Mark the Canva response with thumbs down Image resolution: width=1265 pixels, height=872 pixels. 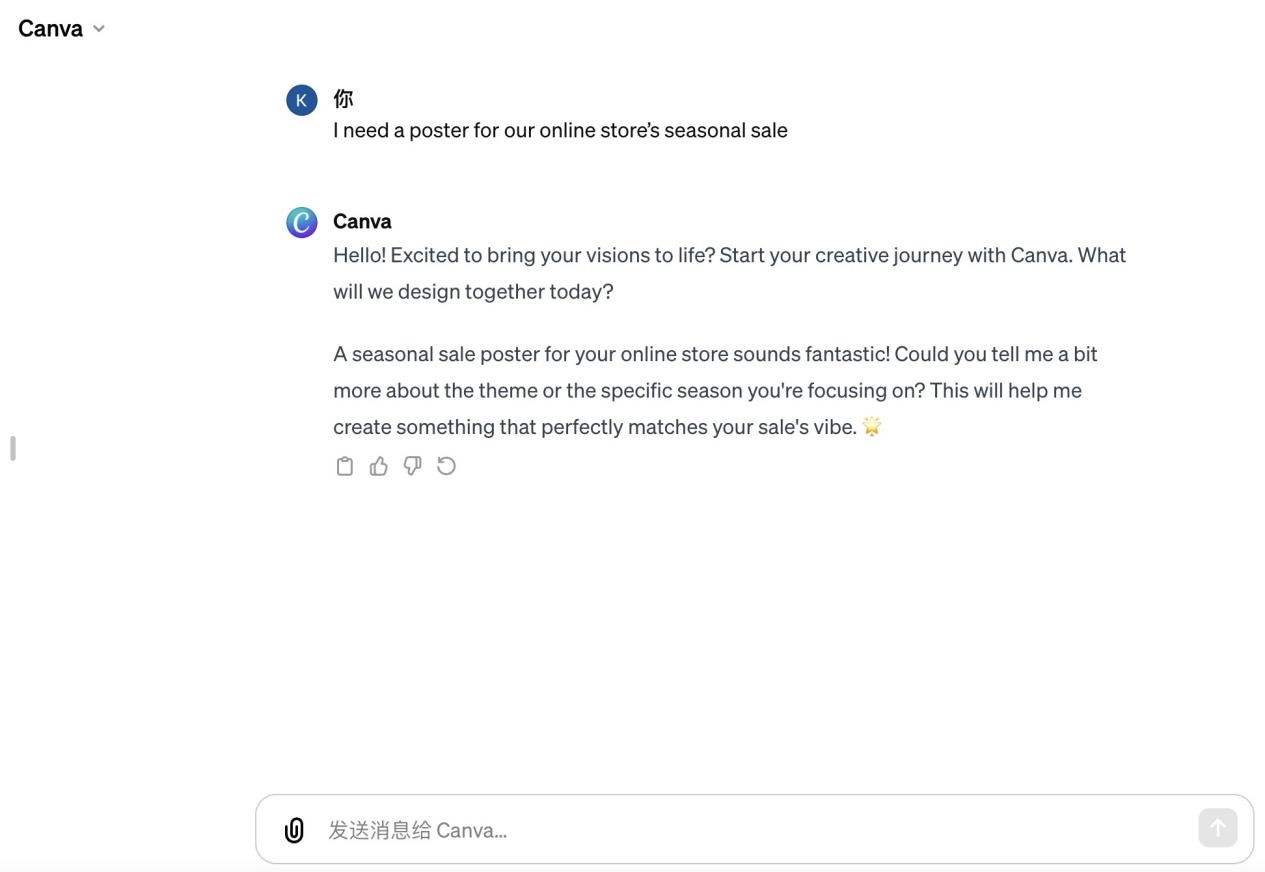[412, 466]
